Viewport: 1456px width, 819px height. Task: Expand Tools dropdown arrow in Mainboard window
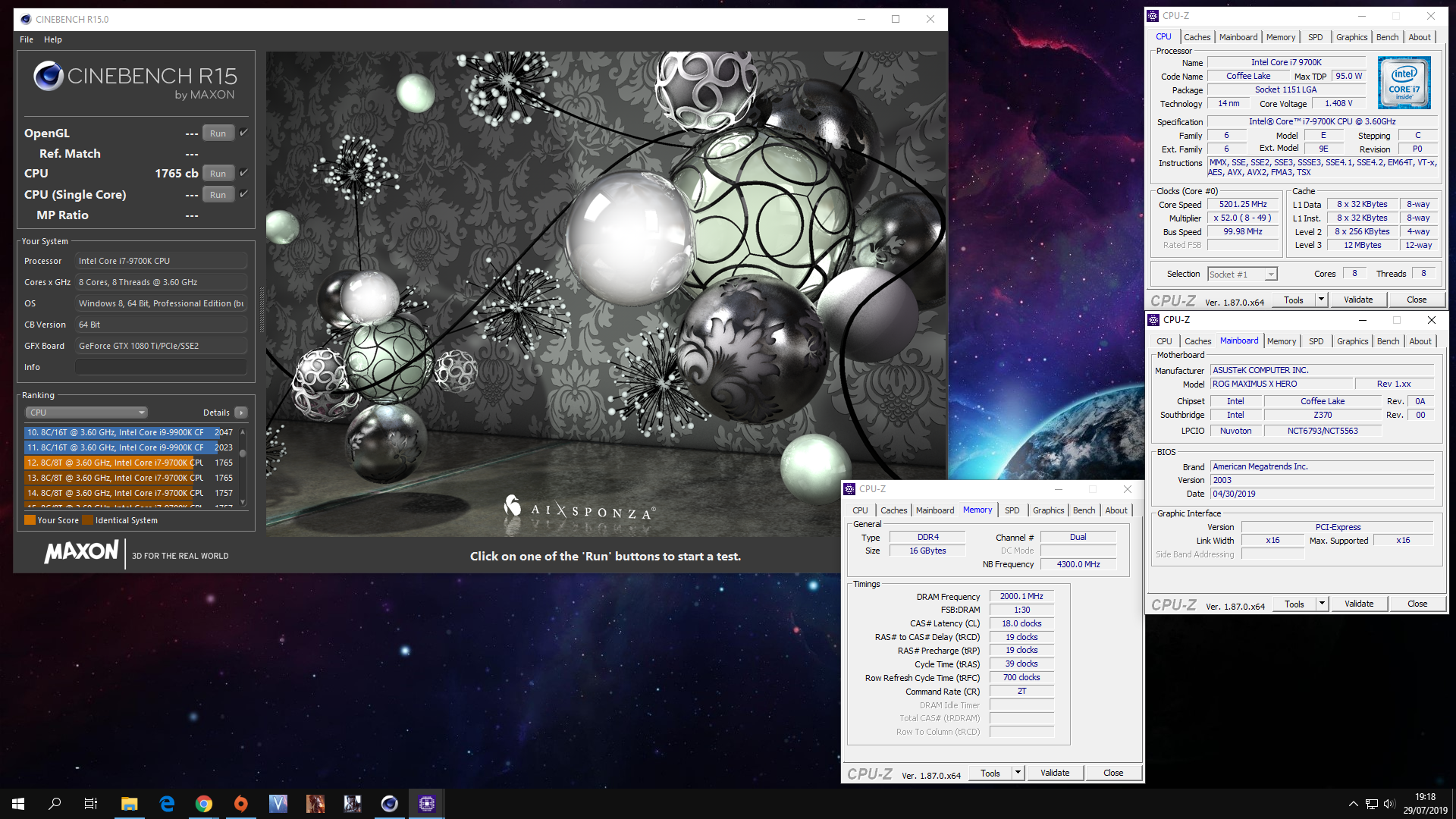click(1322, 604)
